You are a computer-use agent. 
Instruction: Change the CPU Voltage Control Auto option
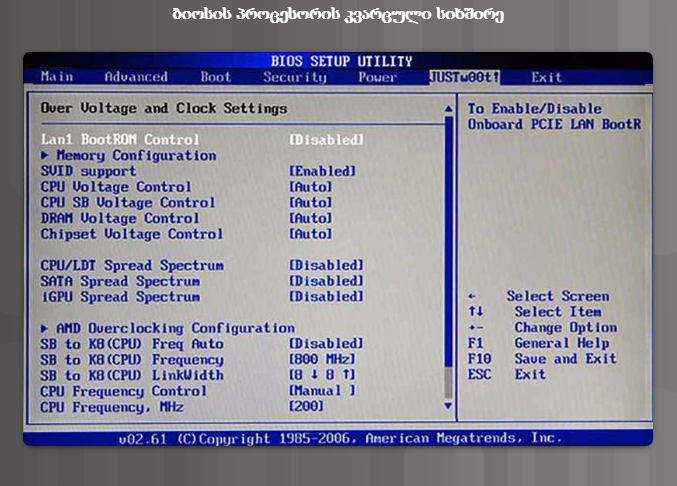coord(310,187)
